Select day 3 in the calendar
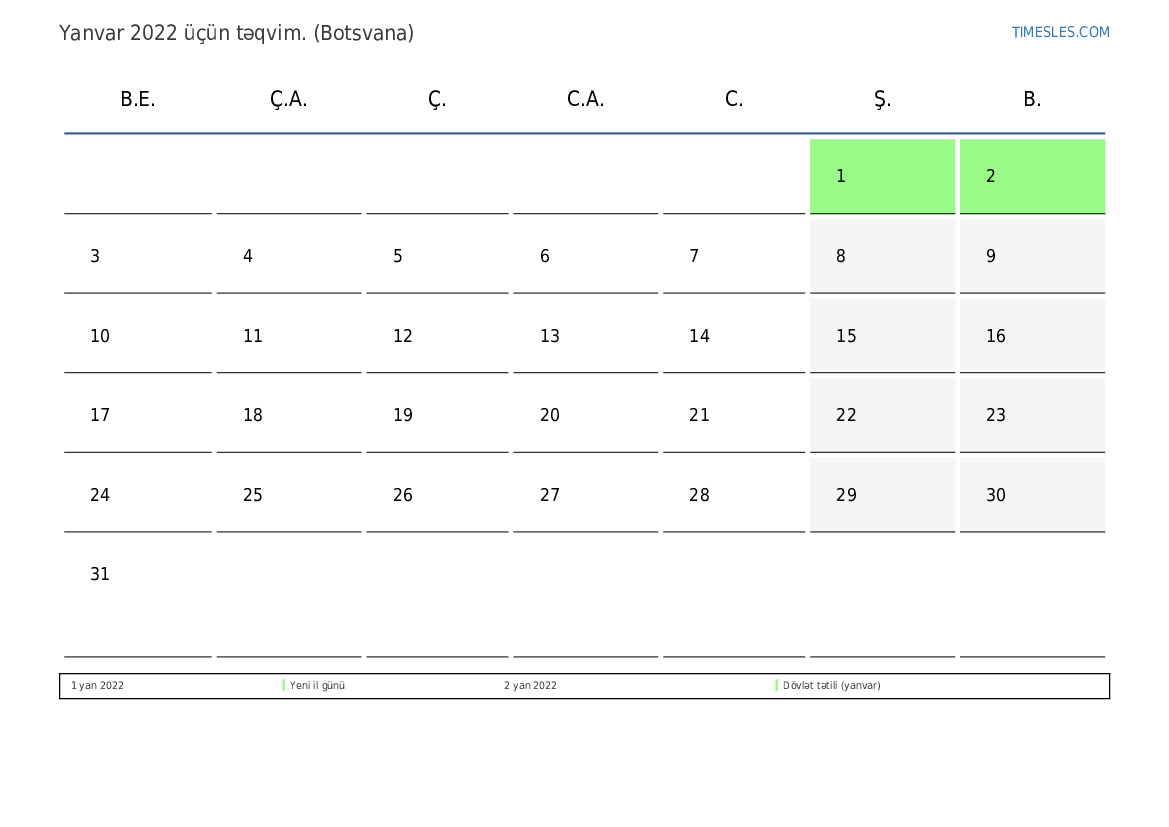This screenshot has height=827, width=1169. click(x=138, y=256)
